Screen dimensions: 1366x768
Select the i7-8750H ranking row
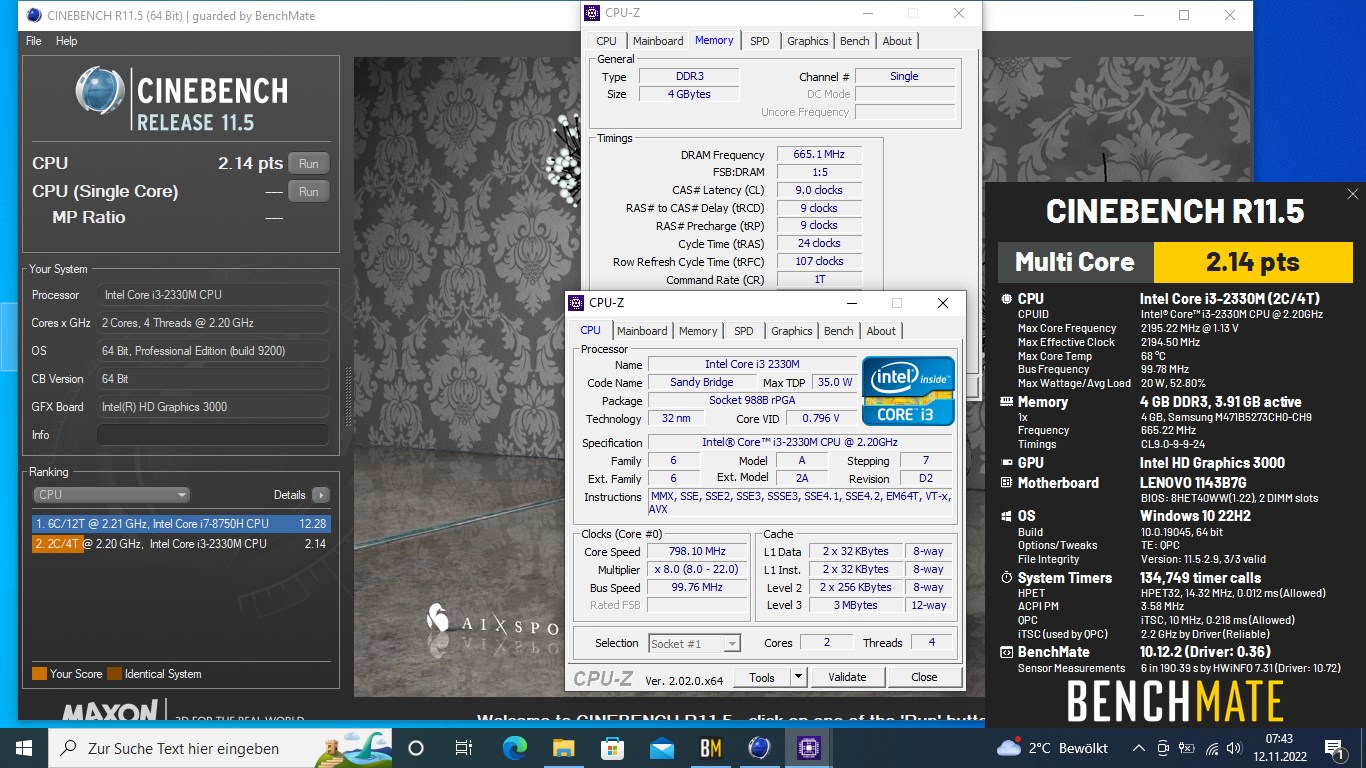click(180, 524)
